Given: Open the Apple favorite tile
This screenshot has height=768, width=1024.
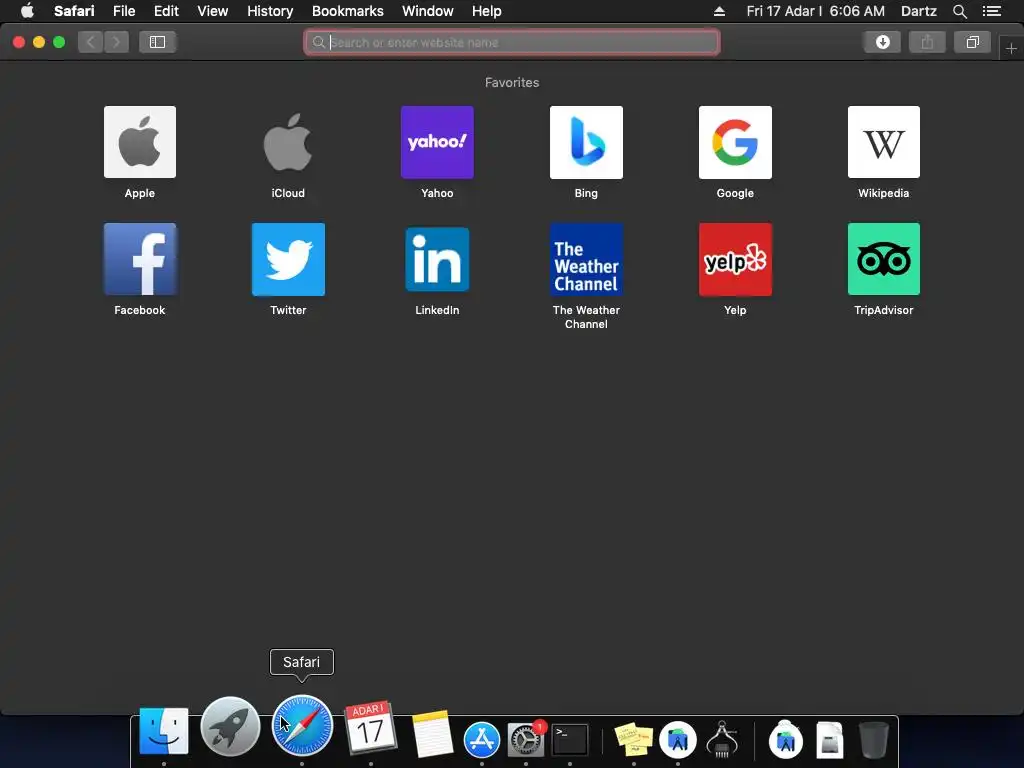Looking at the screenshot, I should click(140, 142).
